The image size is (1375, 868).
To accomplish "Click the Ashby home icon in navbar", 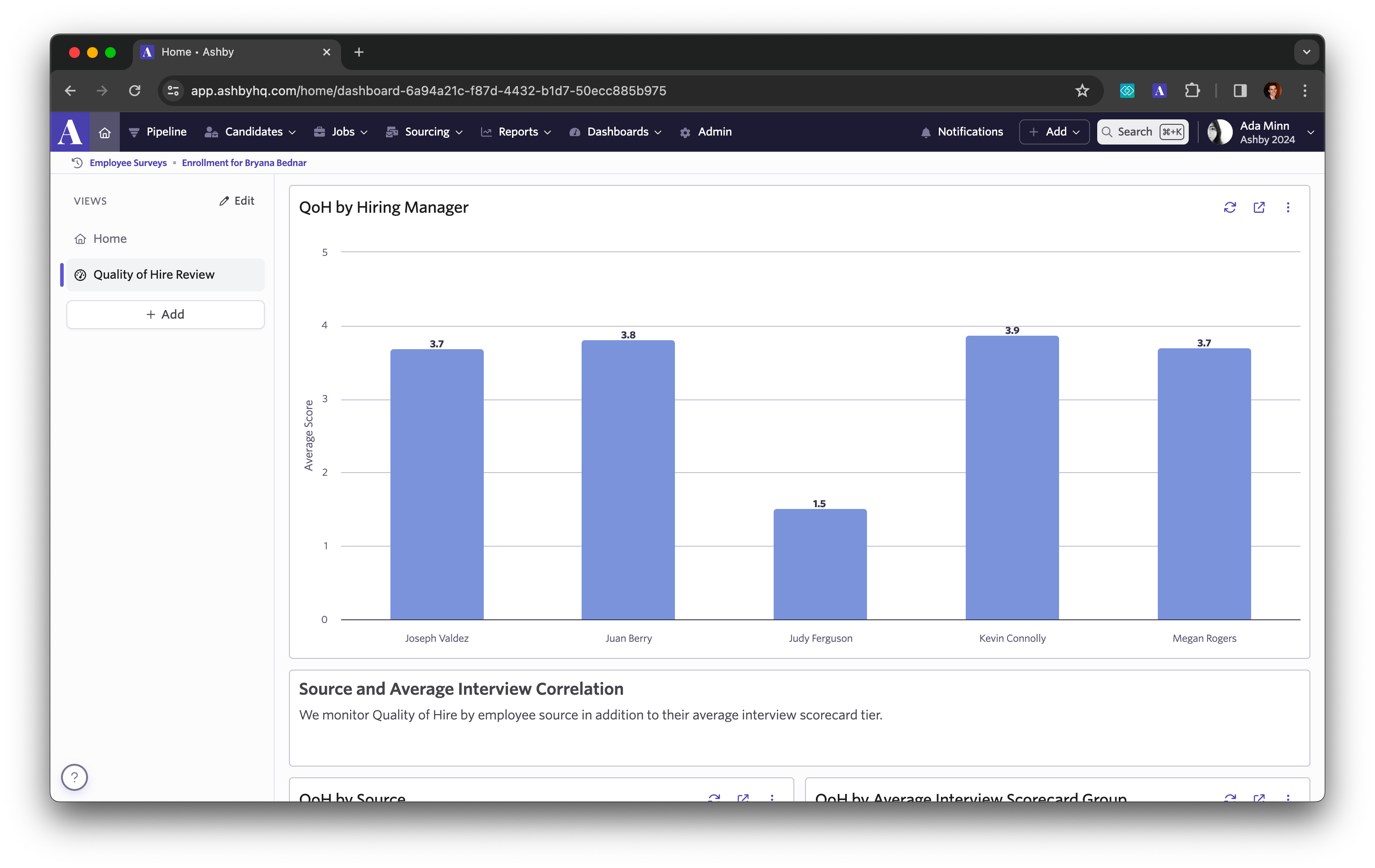I will 105,132.
